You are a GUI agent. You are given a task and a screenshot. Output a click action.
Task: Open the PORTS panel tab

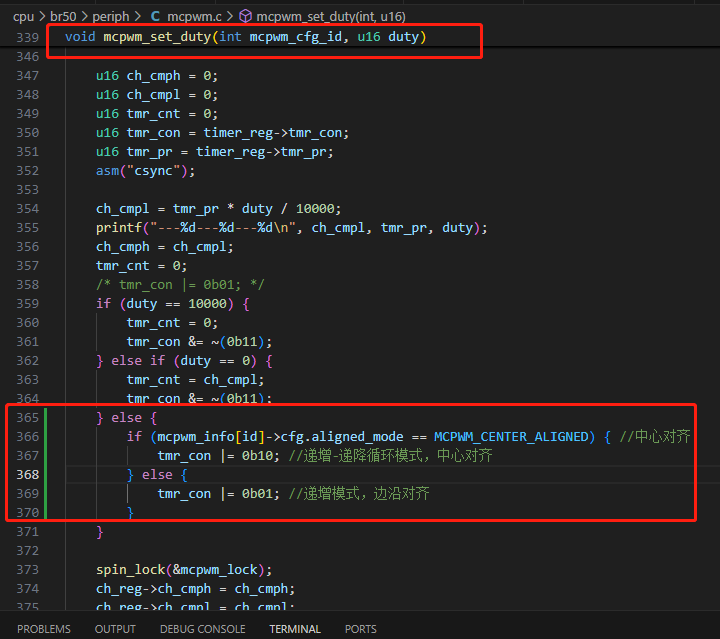pos(360,629)
